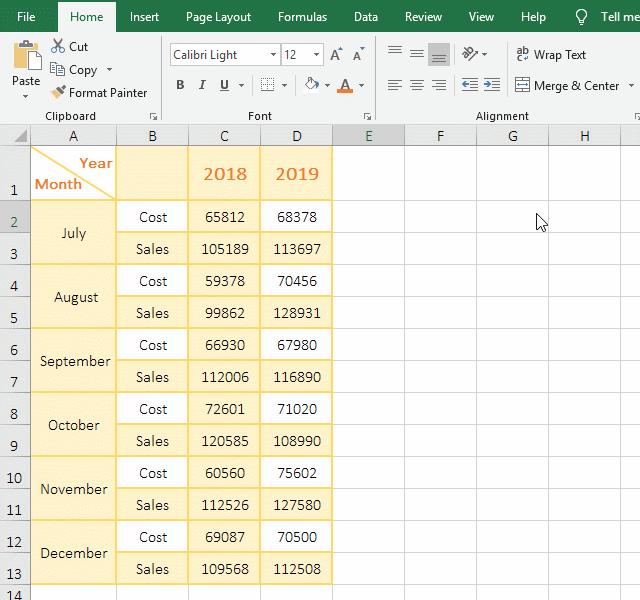
Task: Open the File menu
Action: point(26,17)
